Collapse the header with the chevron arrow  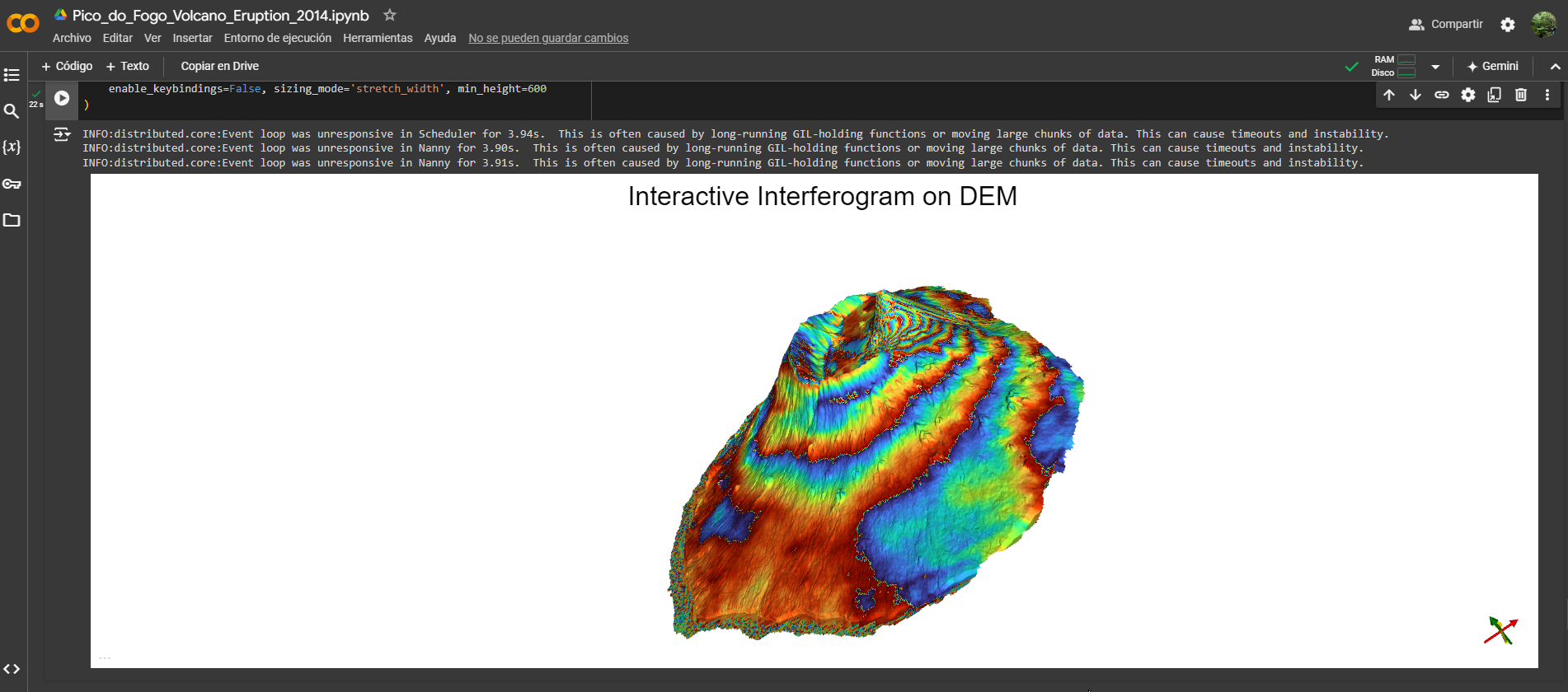1555,67
